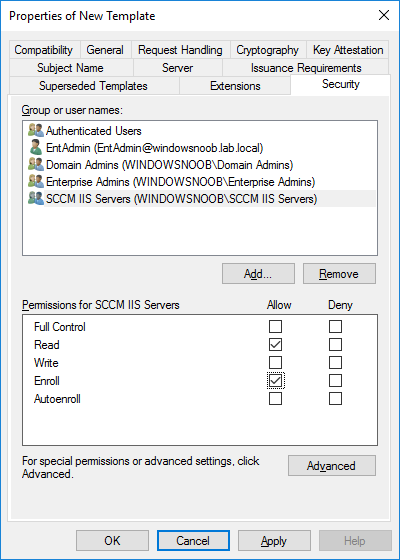Switch to the Cryptography tab
This screenshot has height=560, width=400.
coord(268,50)
